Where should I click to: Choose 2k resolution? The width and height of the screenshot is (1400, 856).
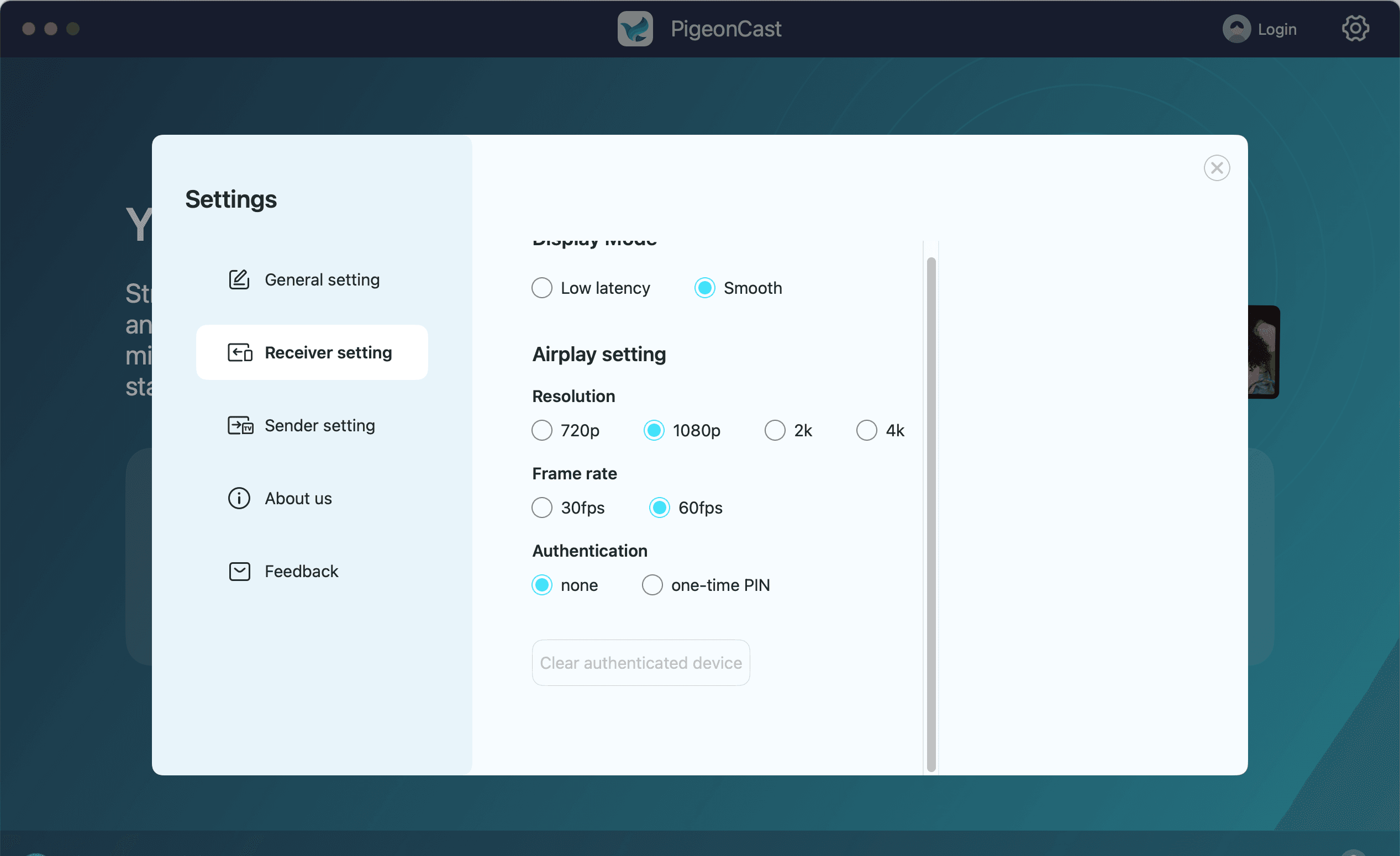(x=775, y=430)
